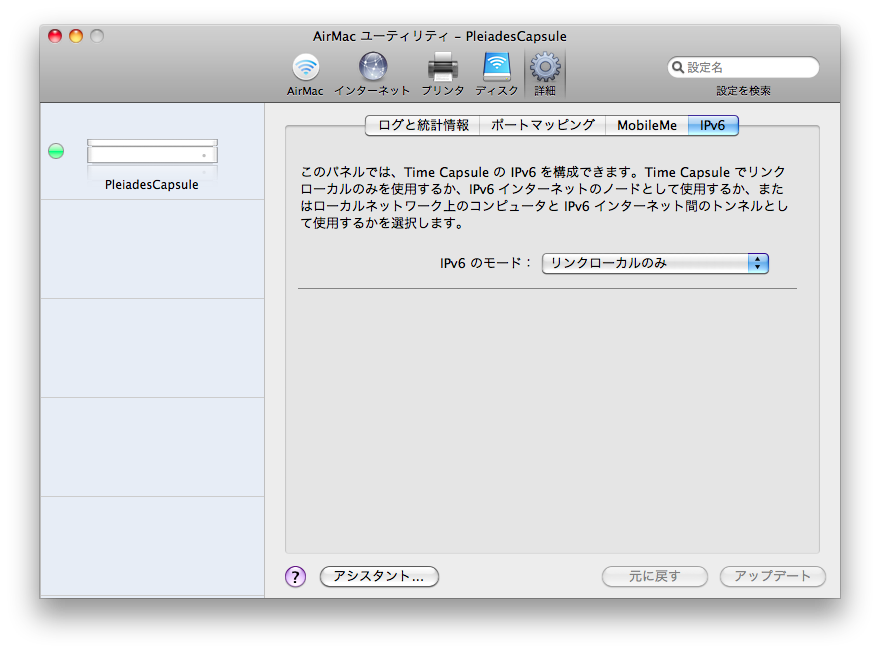Minimize the window with yellow button
The width and height of the screenshot is (880, 653).
click(76, 36)
